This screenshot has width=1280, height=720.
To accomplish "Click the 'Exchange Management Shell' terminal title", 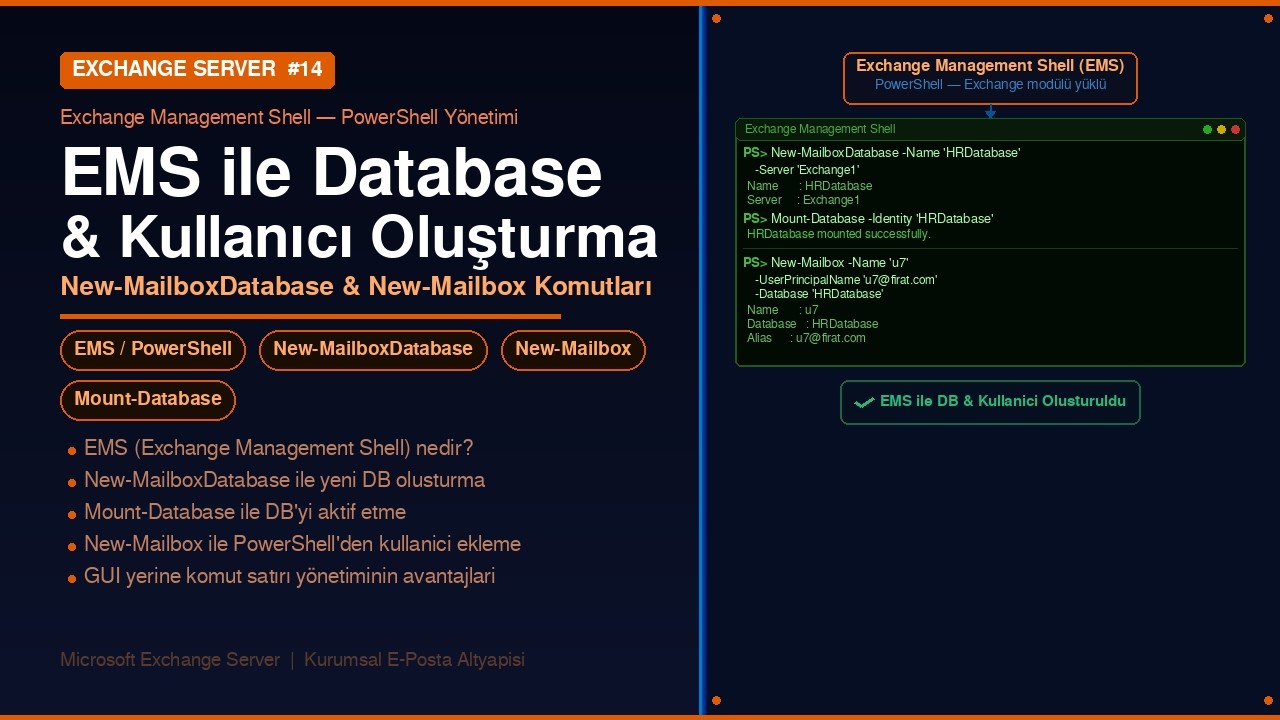I will [820, 129].
